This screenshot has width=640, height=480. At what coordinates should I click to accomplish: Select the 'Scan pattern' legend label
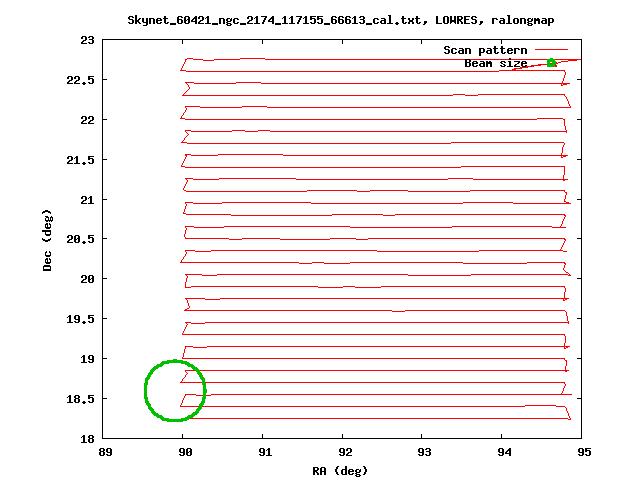pyautogui.click(x=485, y=50)
